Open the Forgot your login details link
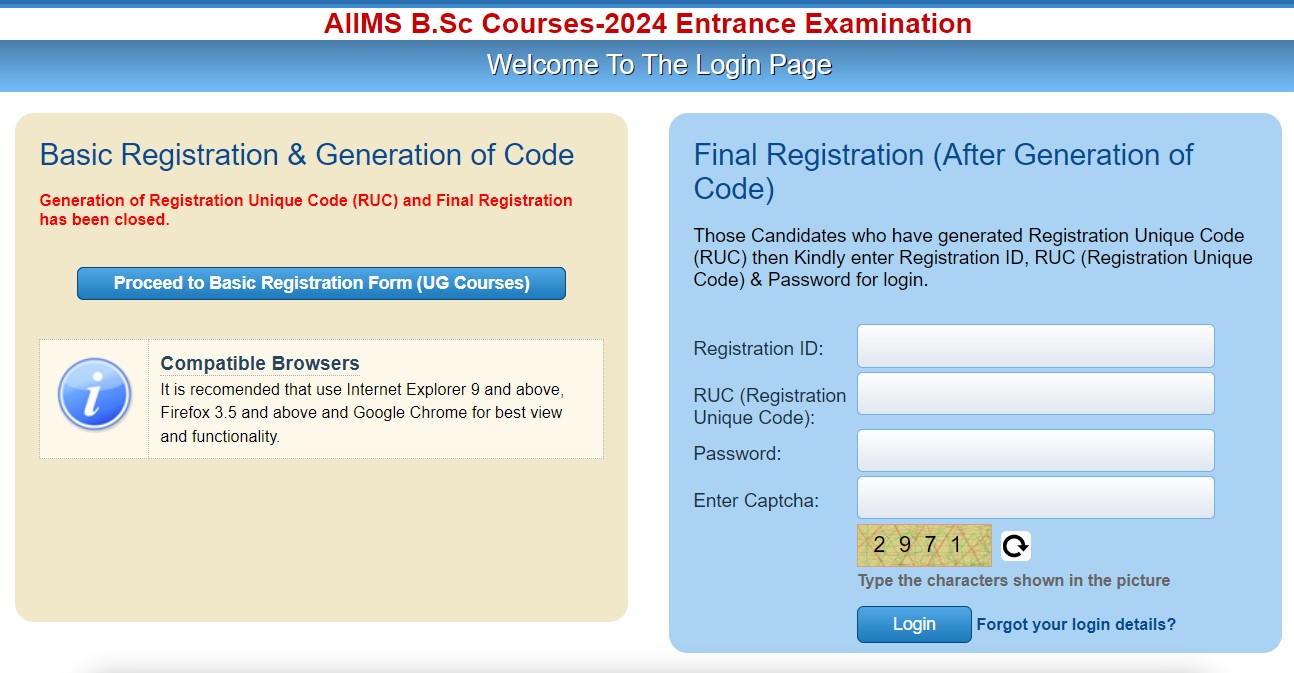 pos(1078,624)
